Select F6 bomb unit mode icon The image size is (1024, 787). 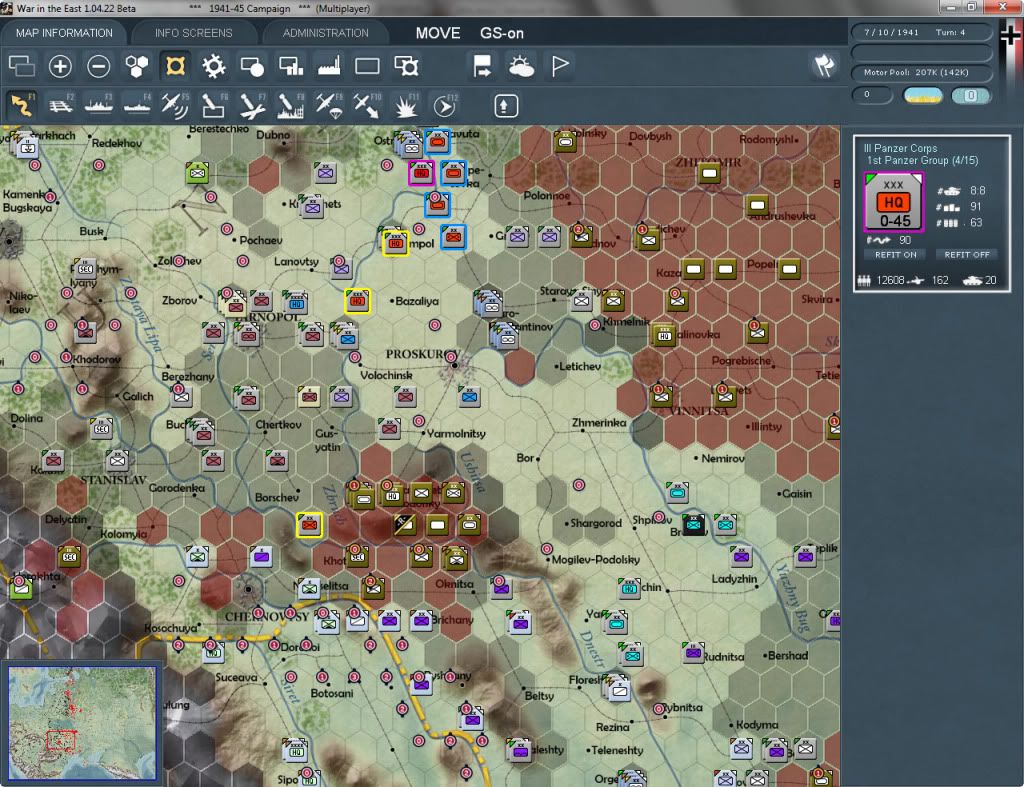(214, 105)
